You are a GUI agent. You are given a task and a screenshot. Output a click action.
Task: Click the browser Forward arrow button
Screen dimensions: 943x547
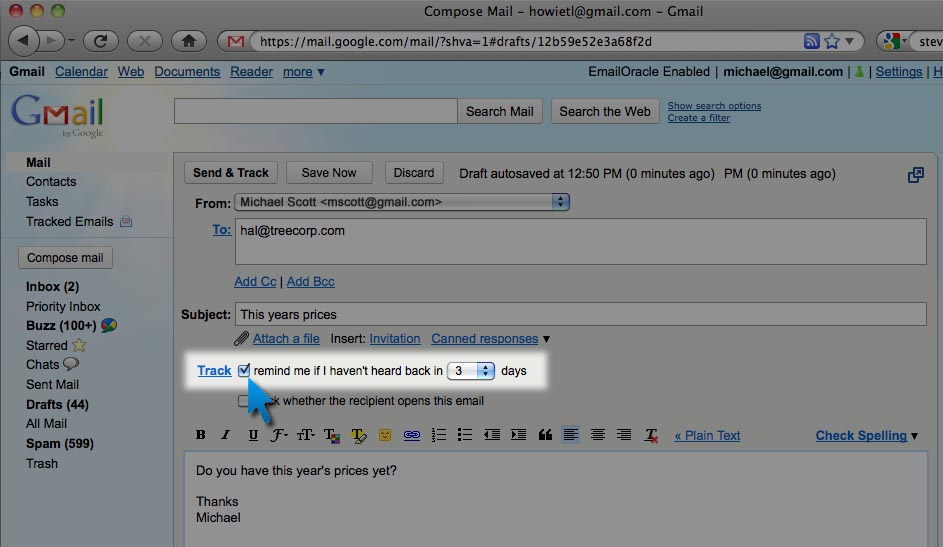(52, 41)
